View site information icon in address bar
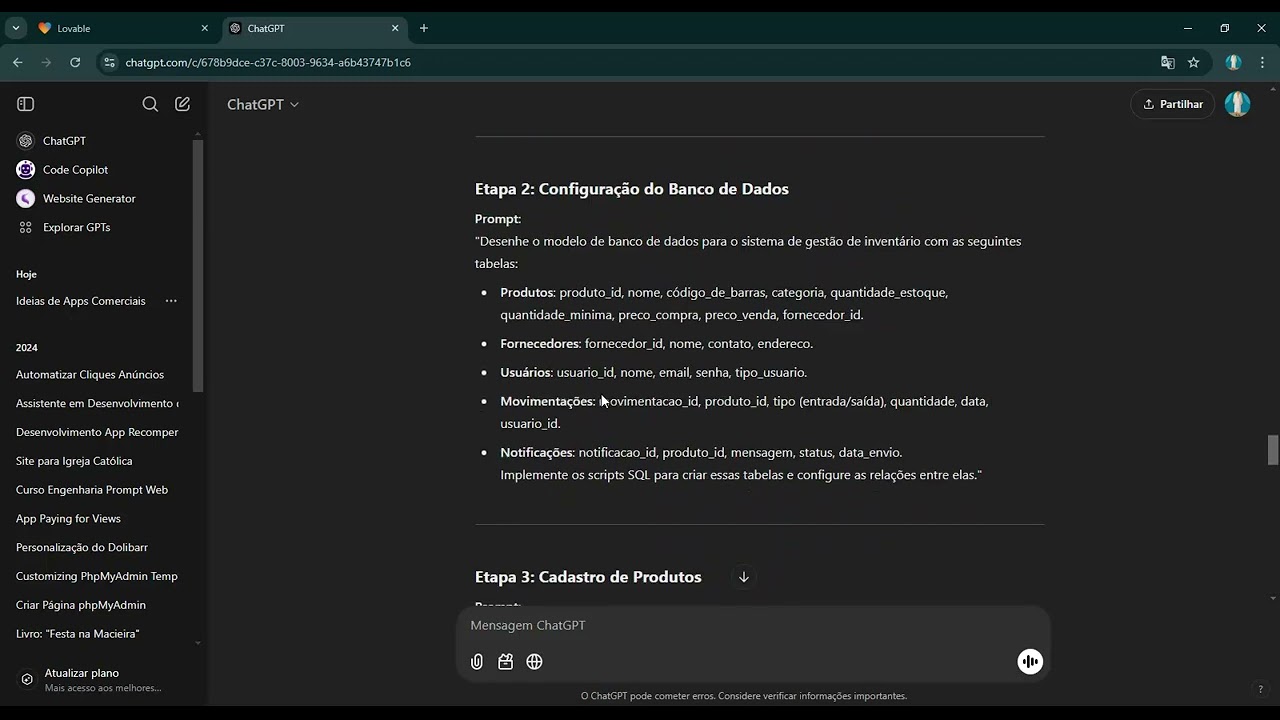This screenshot has height=720, width=1280. (109, 62)
